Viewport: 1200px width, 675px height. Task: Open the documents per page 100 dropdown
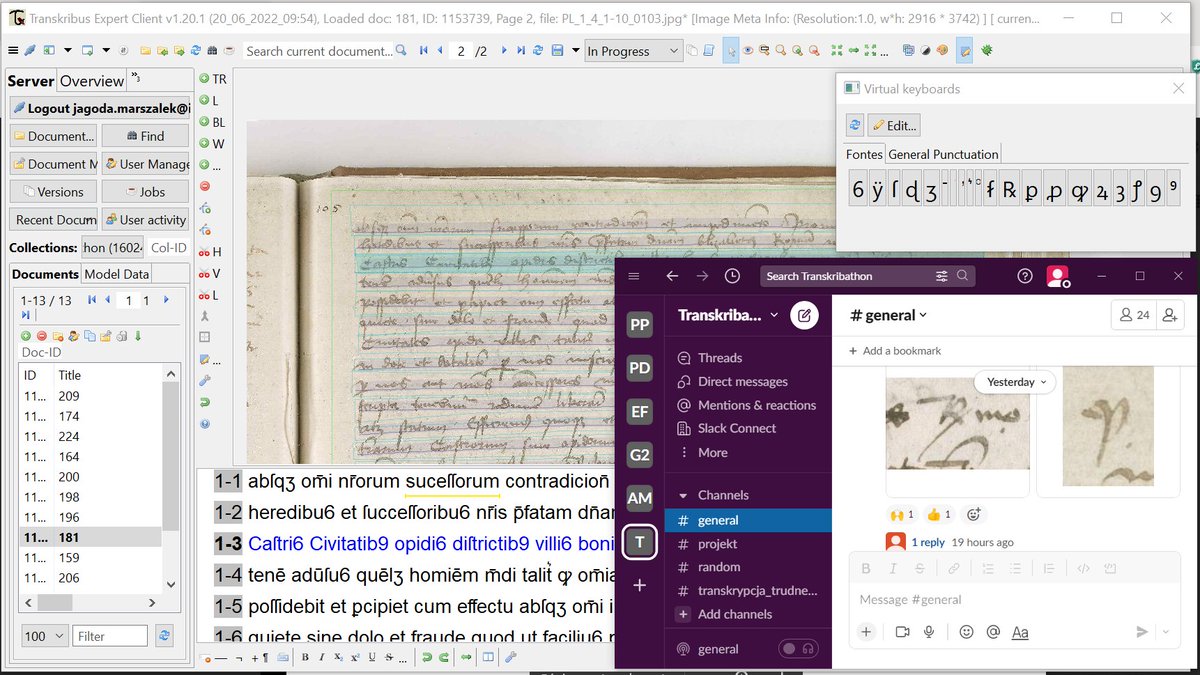43,636
